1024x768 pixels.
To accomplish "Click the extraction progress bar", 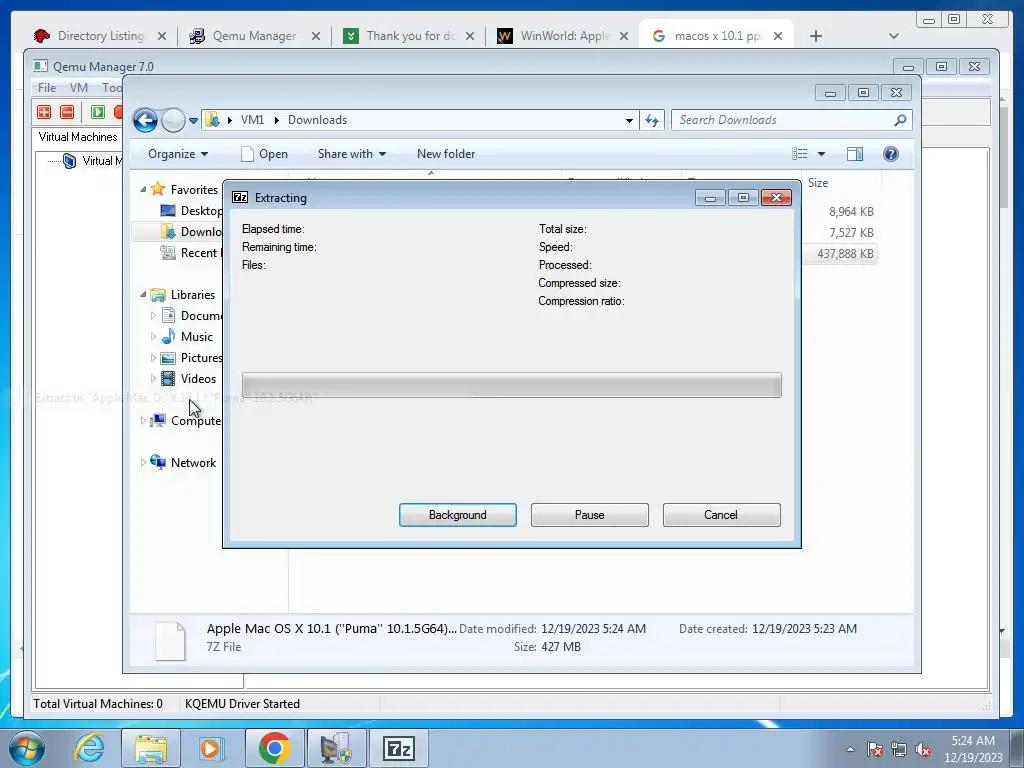I will (x=511, y=385).
